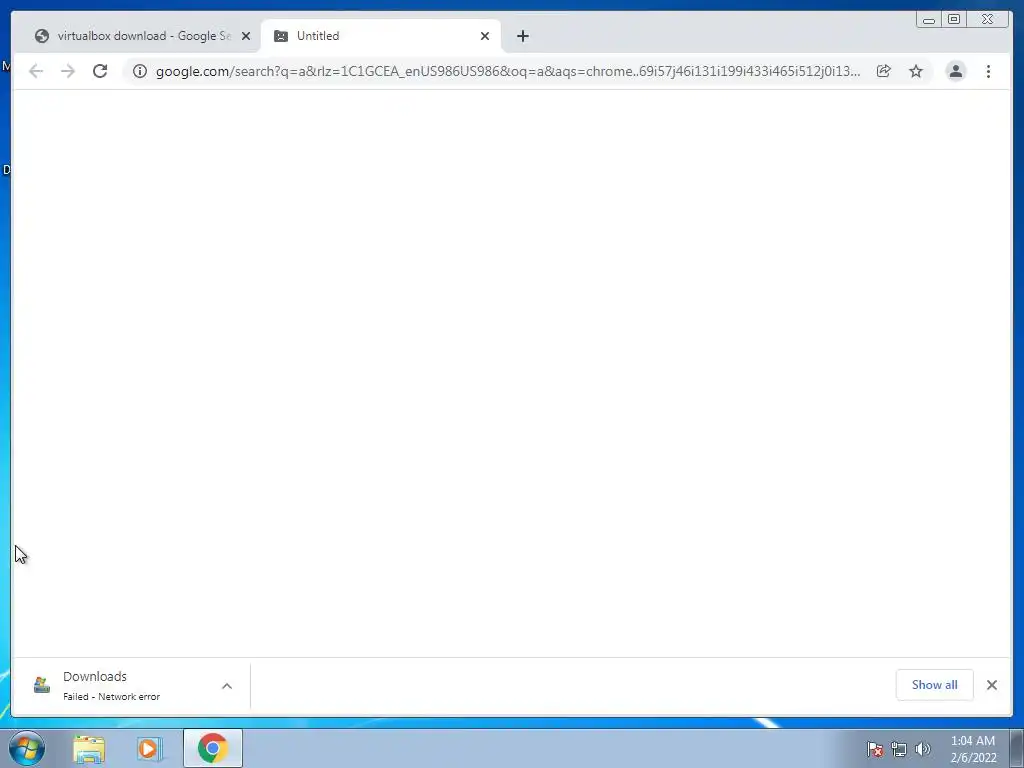Show desktop button at taskbar edge

[x=1017, y=748]
